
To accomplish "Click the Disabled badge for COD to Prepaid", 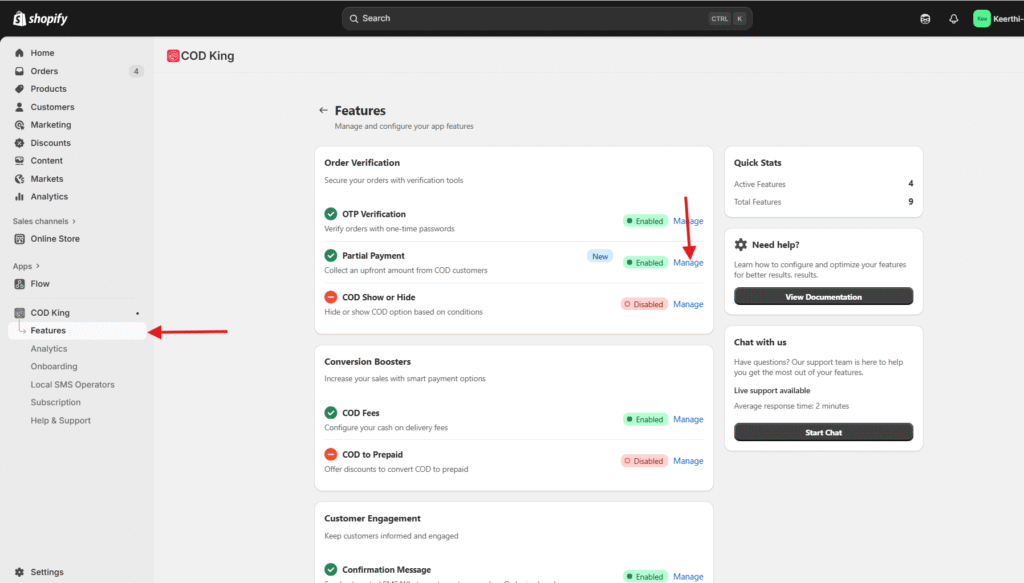I will (x=645, y=461).
